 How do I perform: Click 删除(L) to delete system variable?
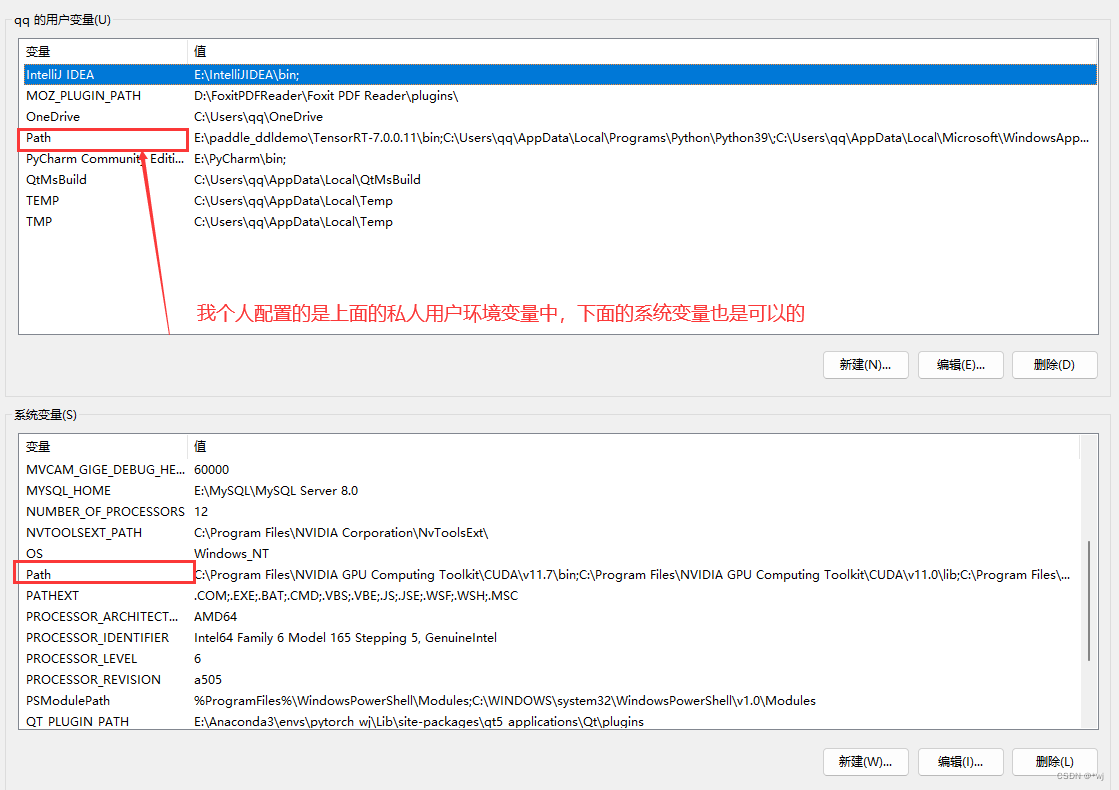1054,761
